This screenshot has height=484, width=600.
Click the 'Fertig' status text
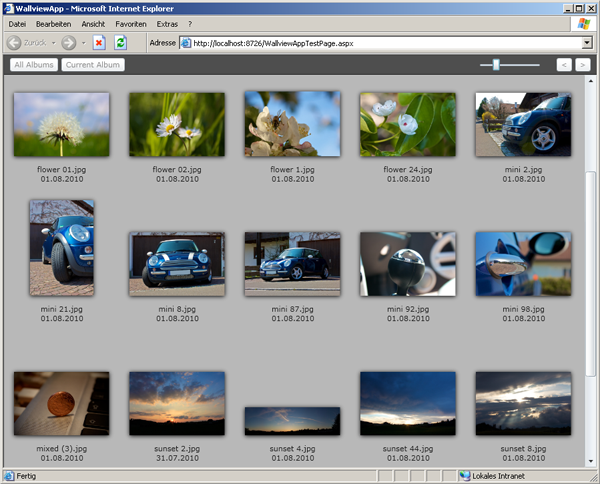(x=26, y=476)
